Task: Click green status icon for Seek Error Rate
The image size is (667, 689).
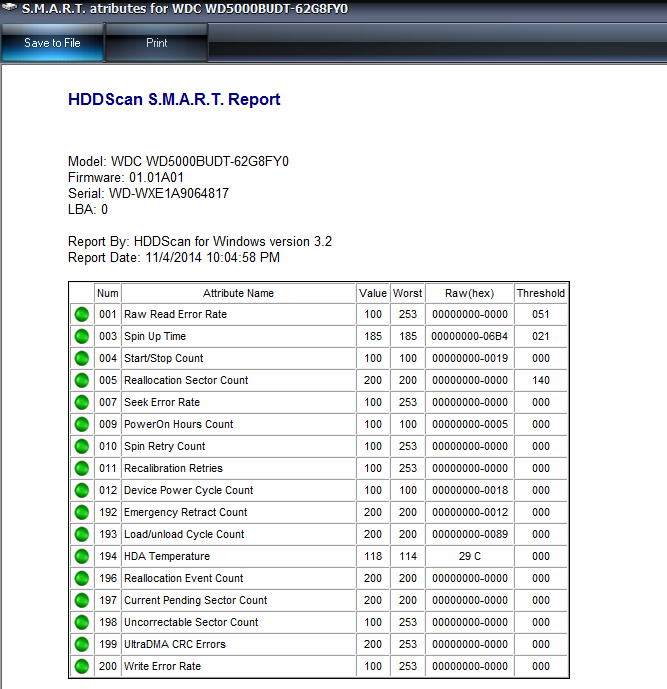Action: click(82, 402)
